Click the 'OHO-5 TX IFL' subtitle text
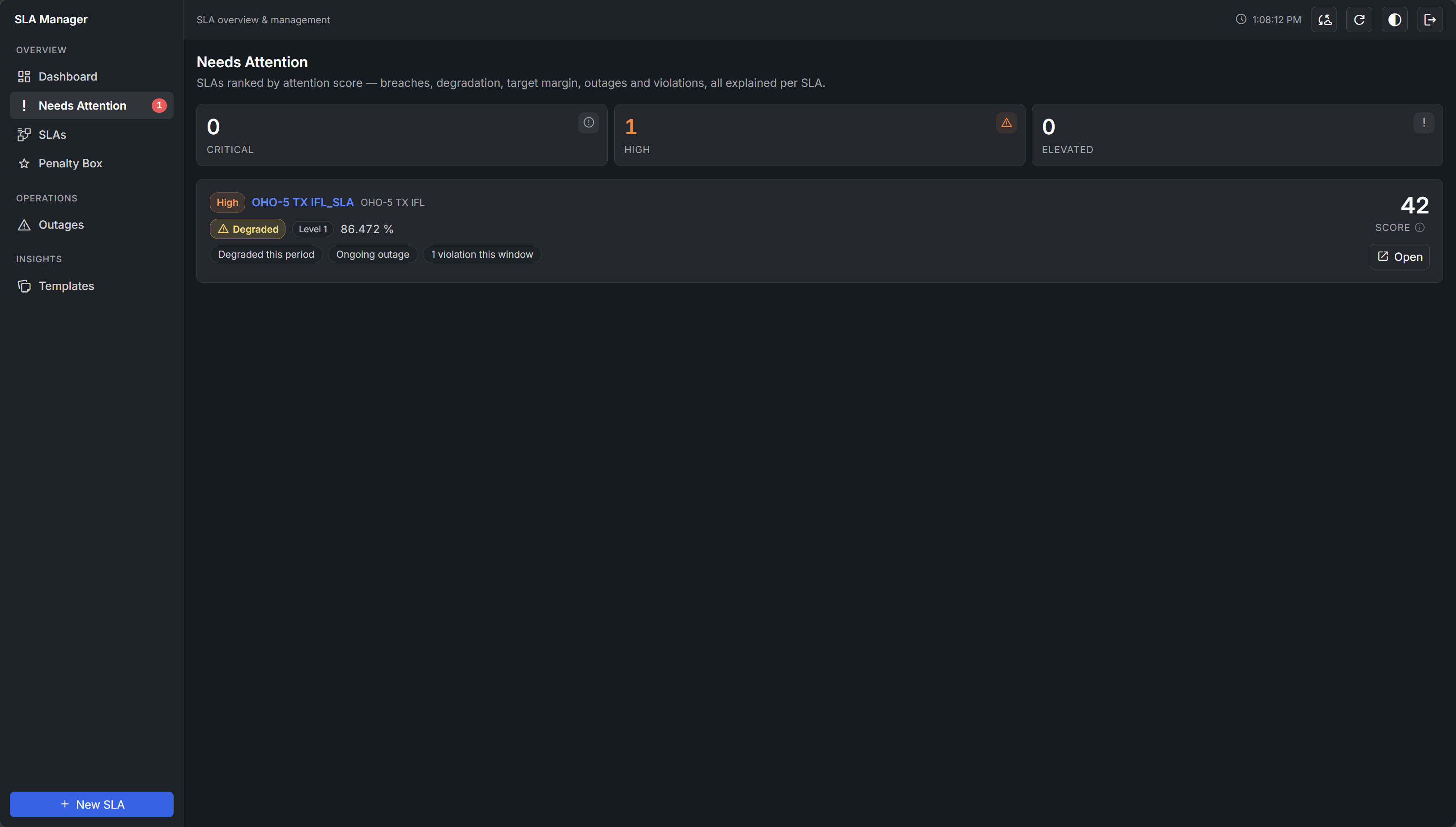 coord(392,202)
